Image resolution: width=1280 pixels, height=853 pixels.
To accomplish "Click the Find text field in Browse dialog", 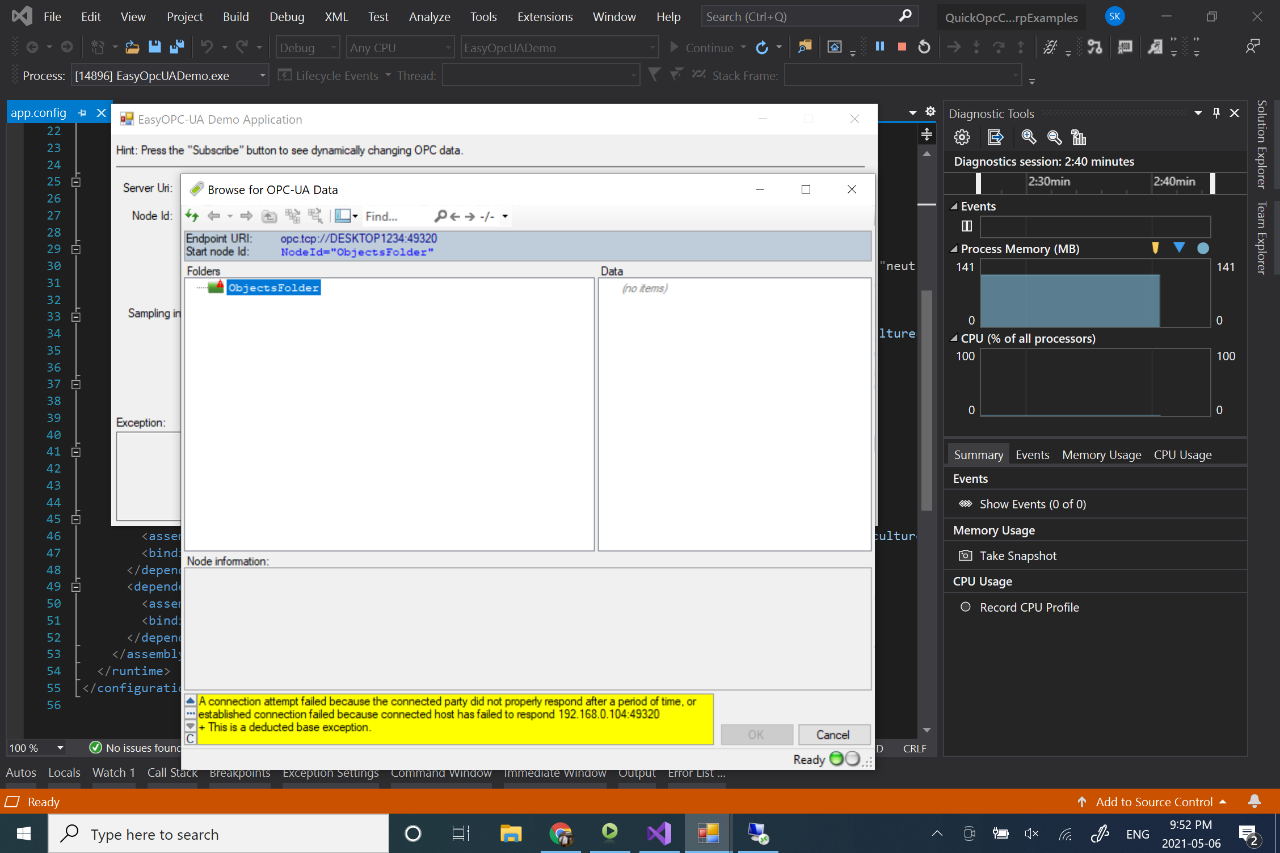I will pos(397,216).
